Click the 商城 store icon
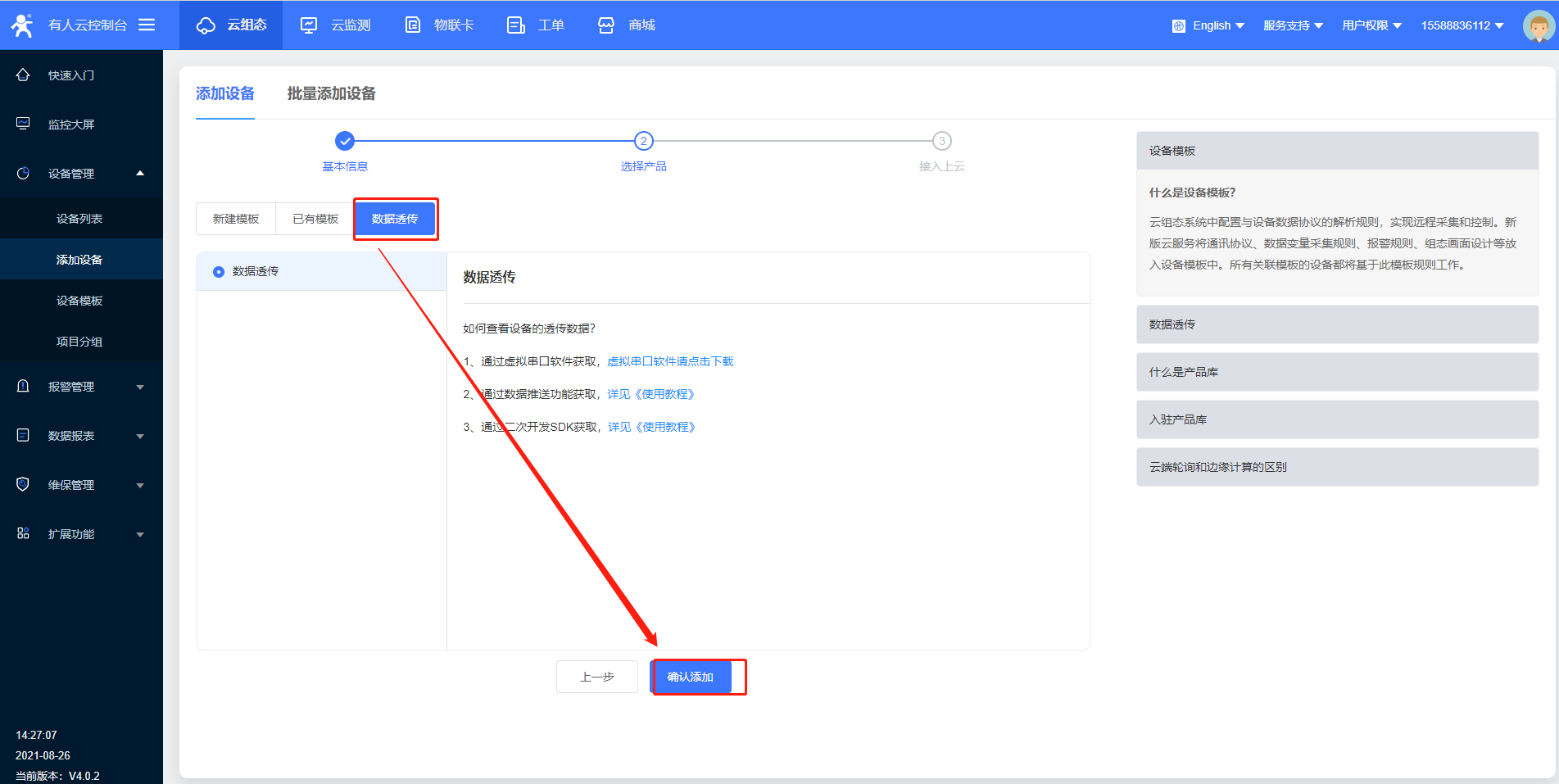1559x784 pixels. coord(606,25)
